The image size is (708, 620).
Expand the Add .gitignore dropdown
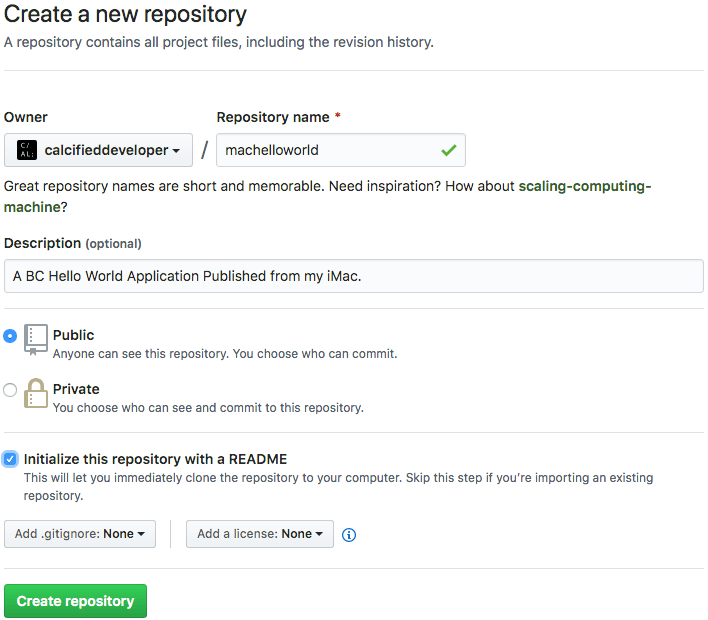coord(80,534)
